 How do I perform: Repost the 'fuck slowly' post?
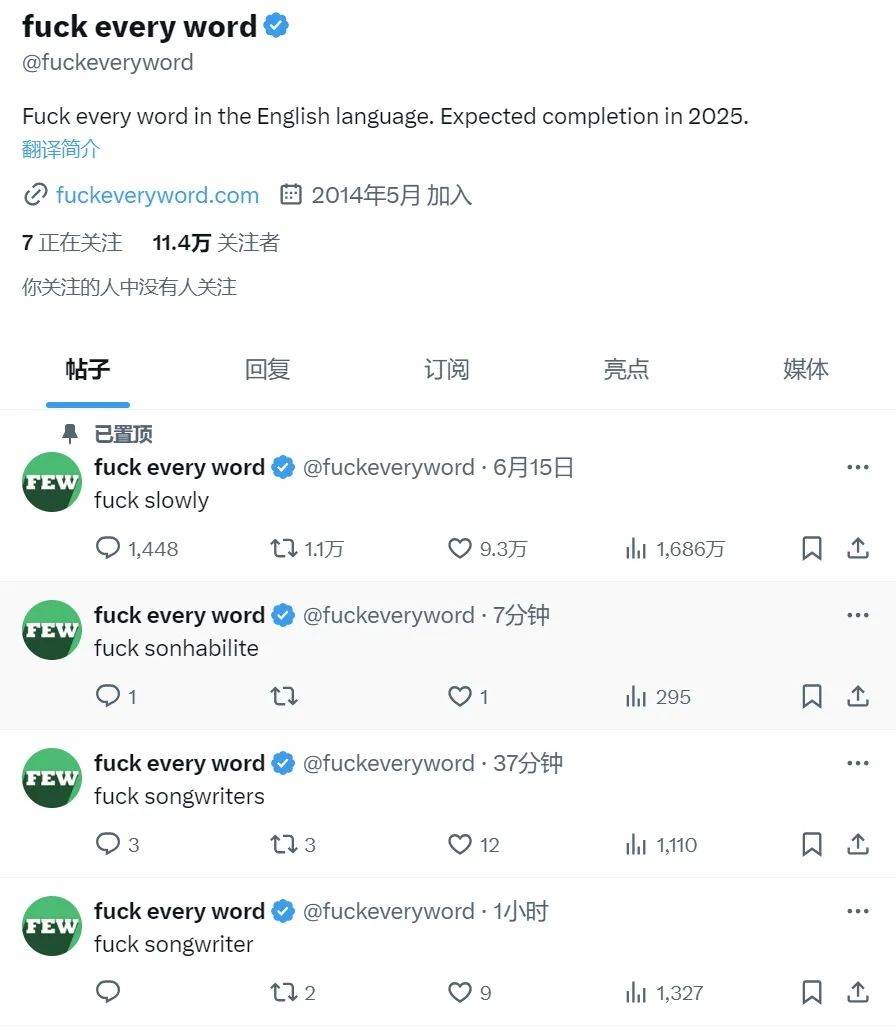point(284,548)
